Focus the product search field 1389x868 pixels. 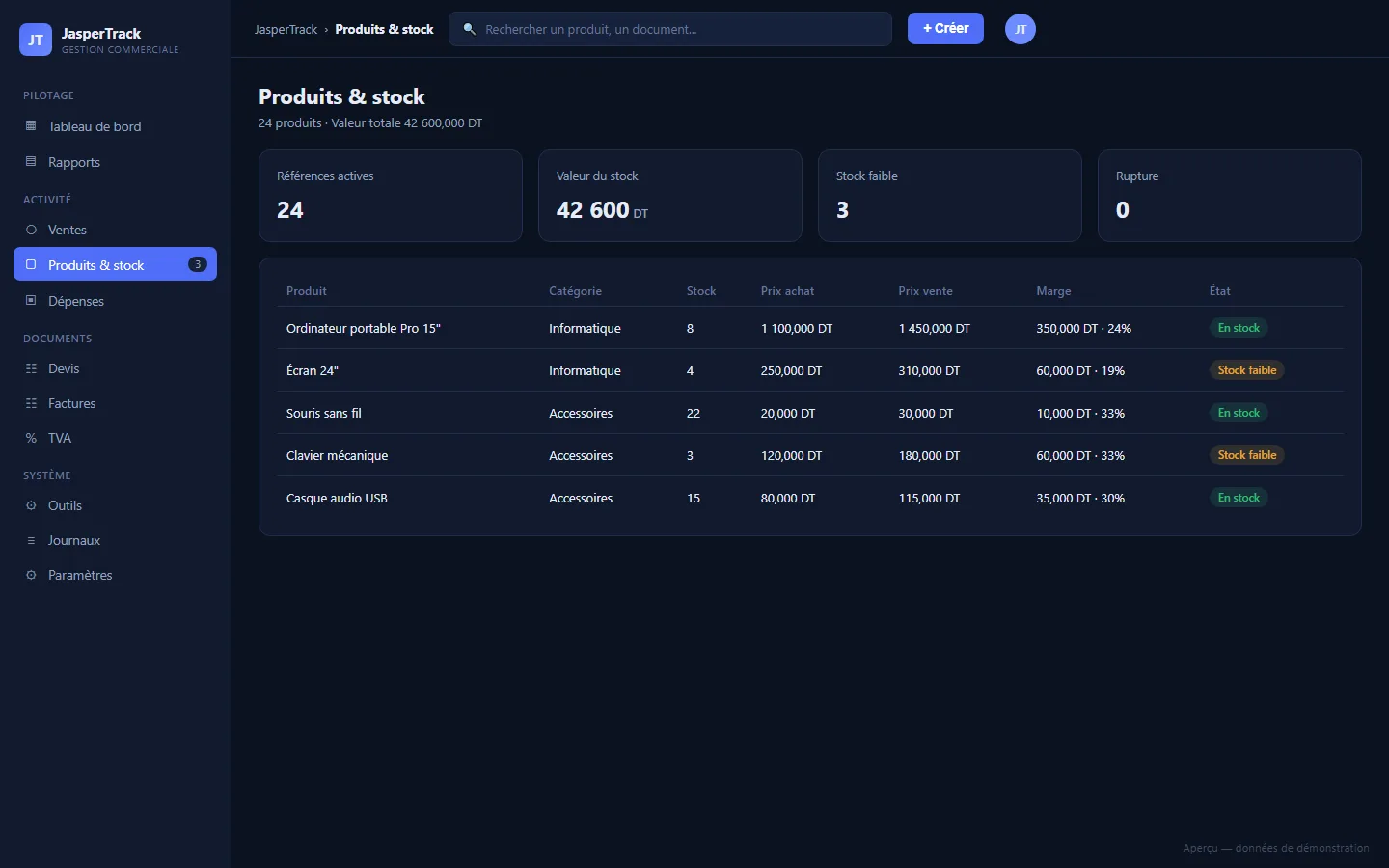click(x=670, y=29)
